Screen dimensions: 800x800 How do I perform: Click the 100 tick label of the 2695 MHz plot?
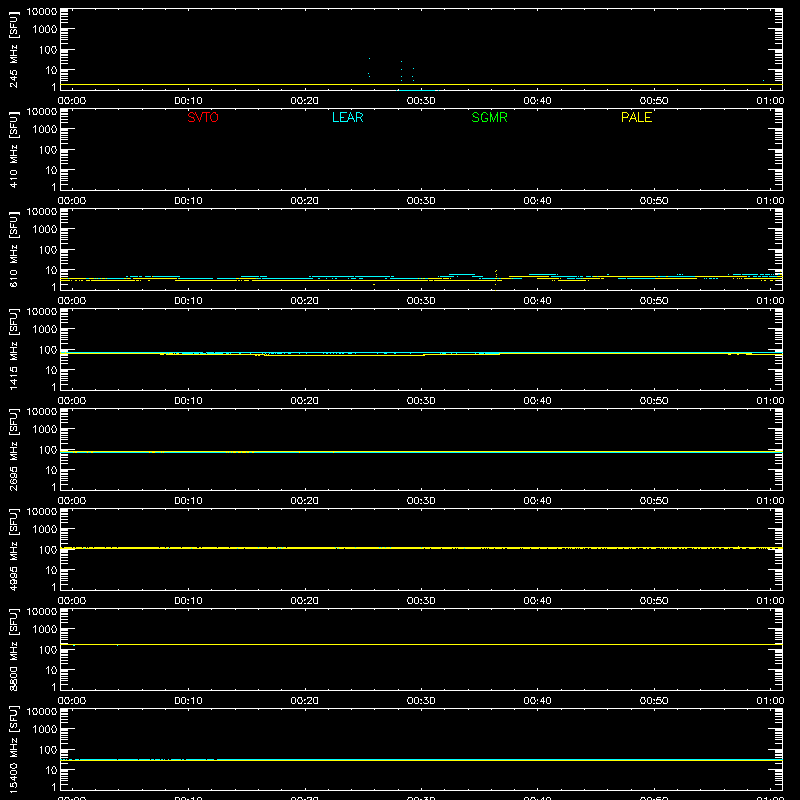click(x=48, y=450)
